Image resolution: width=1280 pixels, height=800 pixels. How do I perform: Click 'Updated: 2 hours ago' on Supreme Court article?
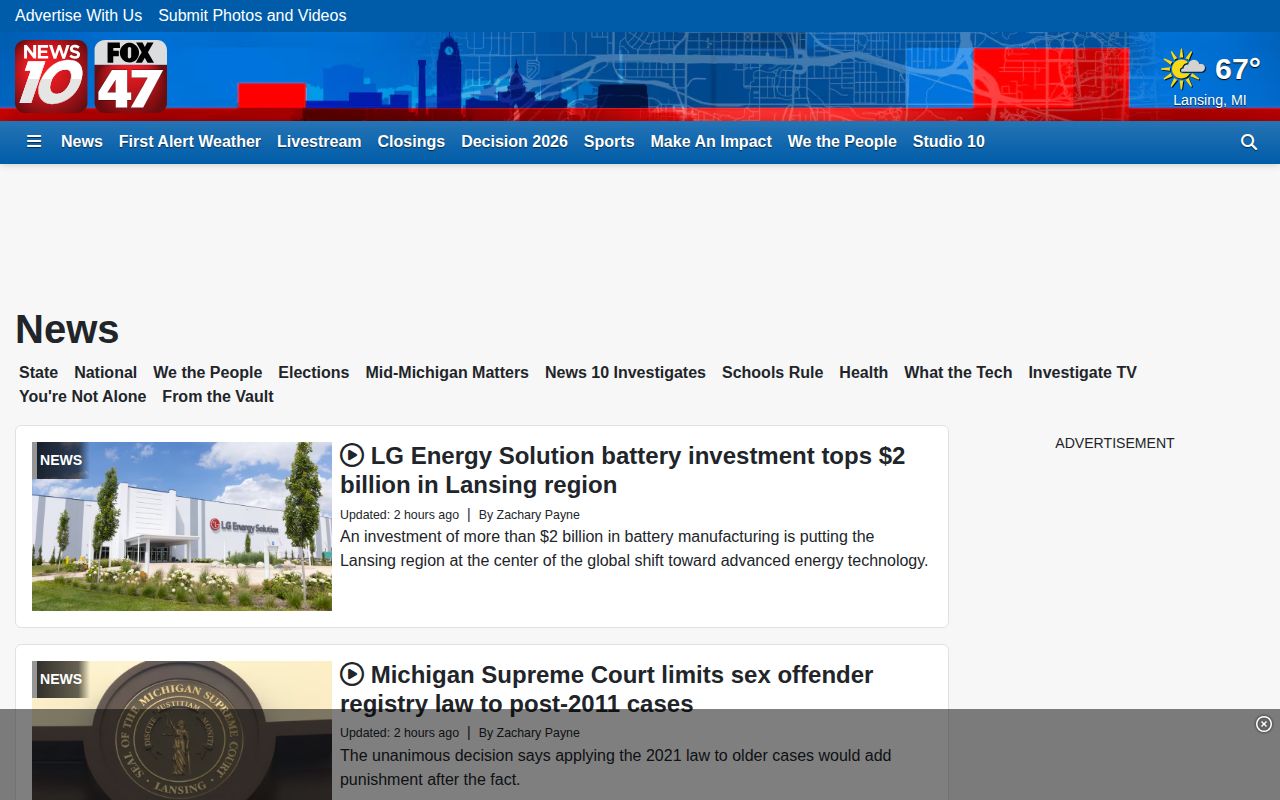[399, 733]
